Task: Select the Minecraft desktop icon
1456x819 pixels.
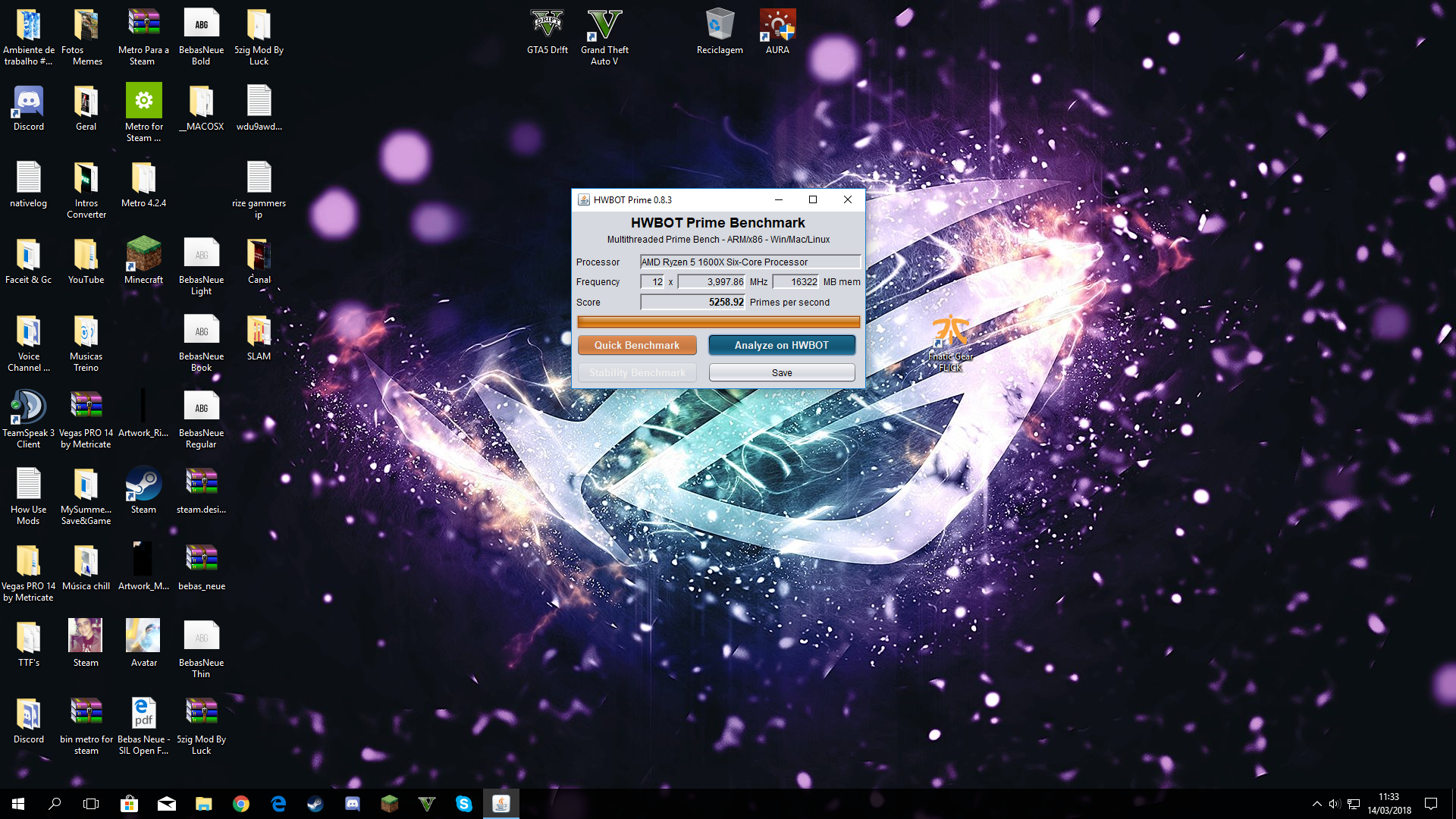Action: pos(143,262)
